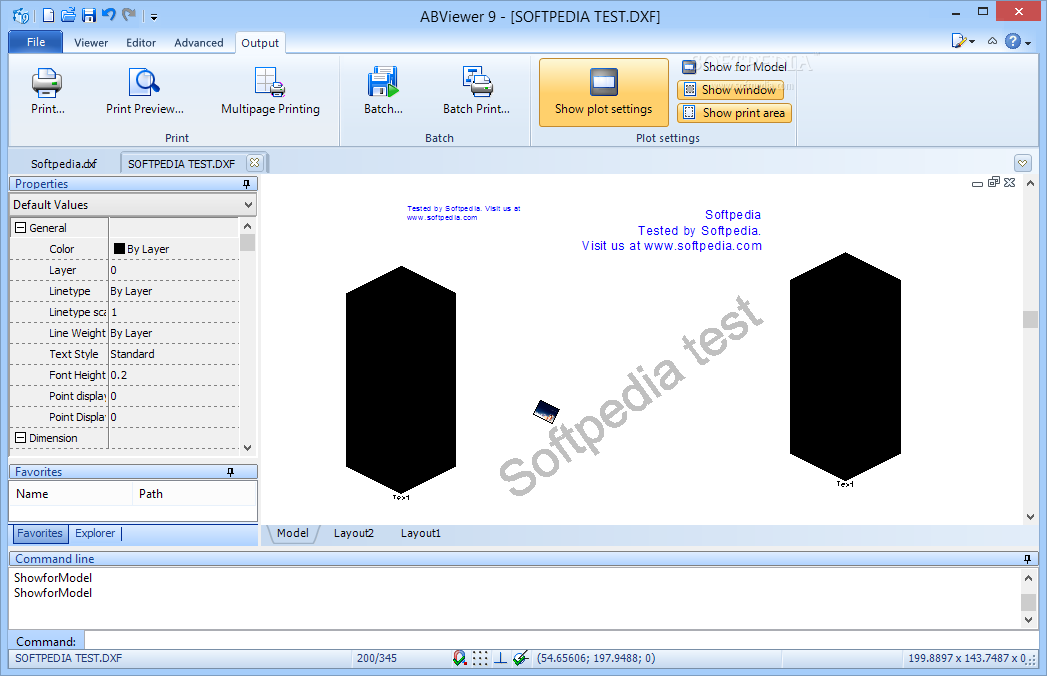This screenshot has width=1047, height=676.
Task: Switch to the Explorer bottom tab
Action: pos(95,533)
